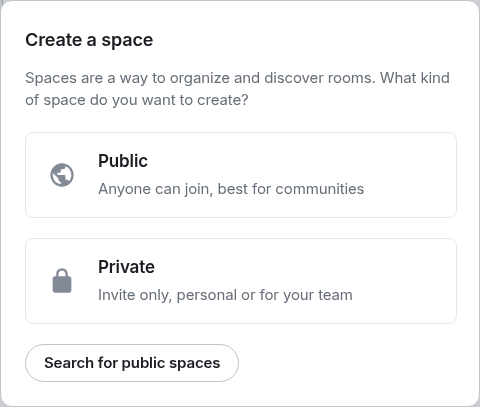Click the Spaces description paragraph text
Screen dimensions: 480x407
click(237, 89)
